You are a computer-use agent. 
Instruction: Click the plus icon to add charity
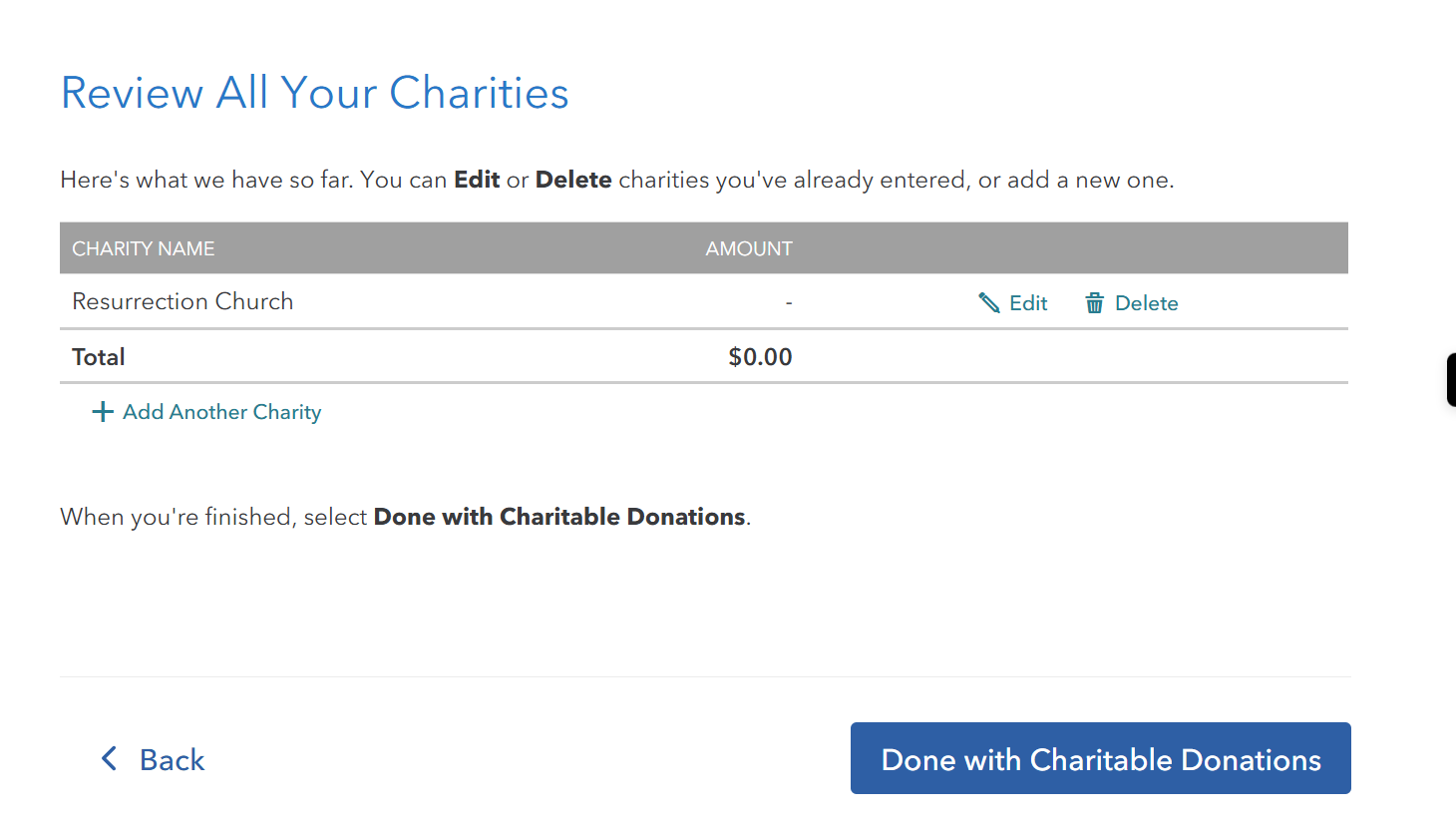tap(102, 412)
